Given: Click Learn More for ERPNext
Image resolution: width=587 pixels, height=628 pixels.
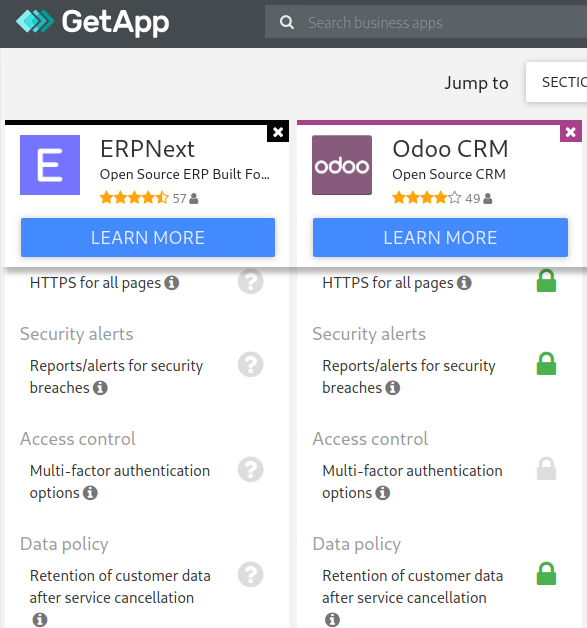Looking at the screenshot, I should coord(148,238).
